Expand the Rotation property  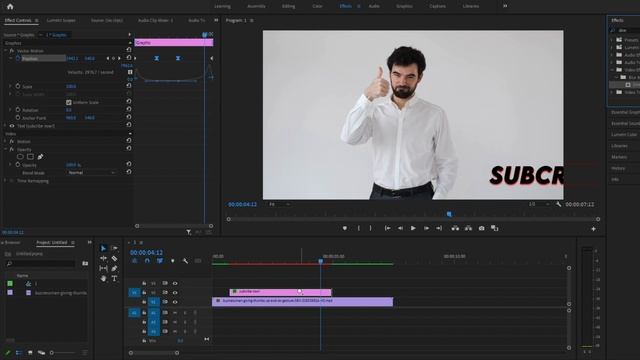(x=10, y=110)
